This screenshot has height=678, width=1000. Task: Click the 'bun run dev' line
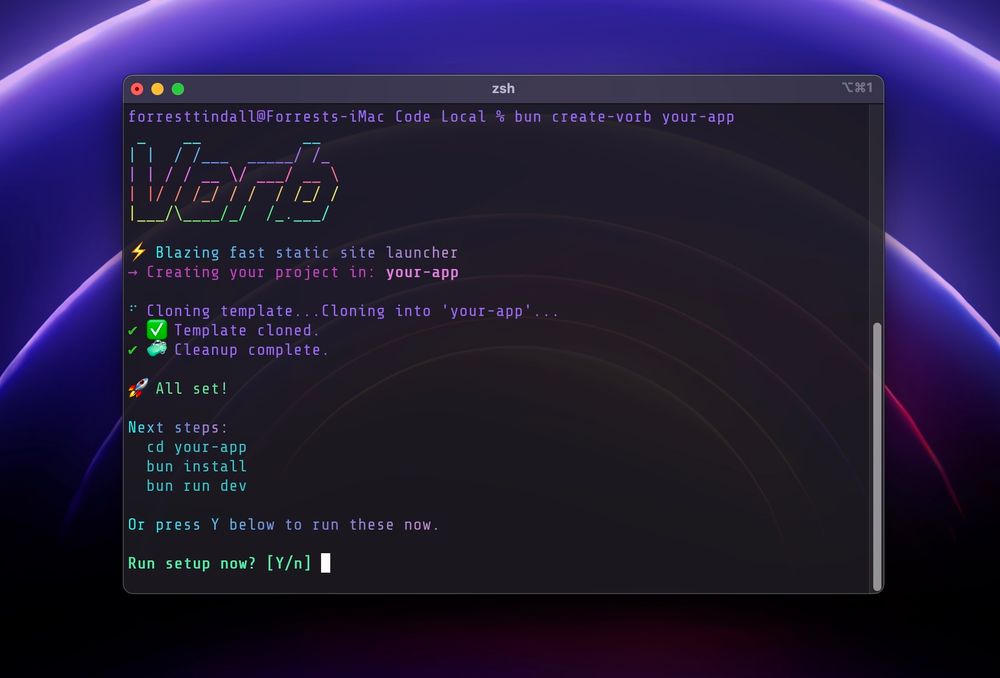click(196, 486)
